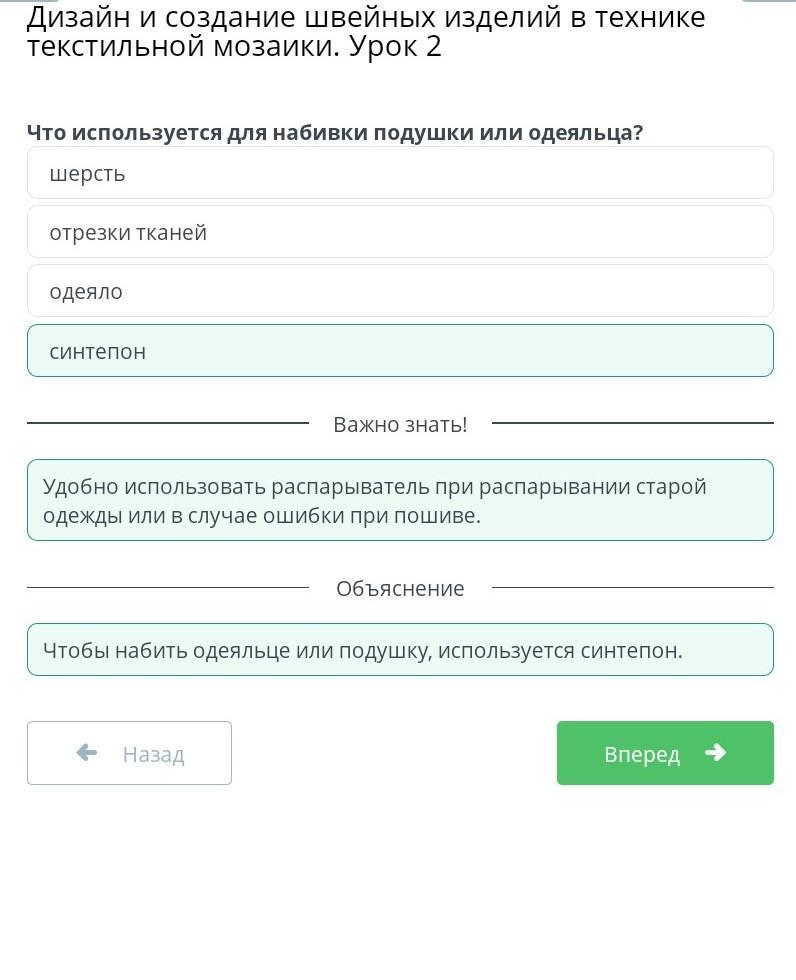Click the divider line left of Важно знать!

168,423
